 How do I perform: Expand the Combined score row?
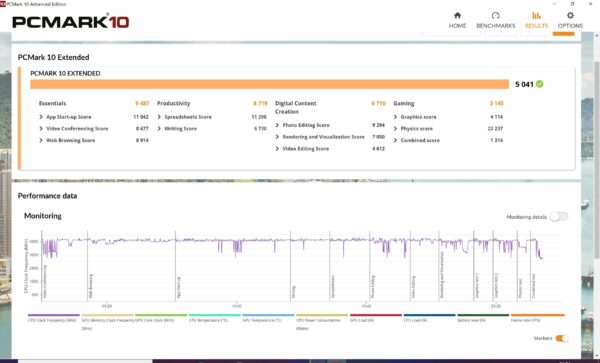[416, 140]
